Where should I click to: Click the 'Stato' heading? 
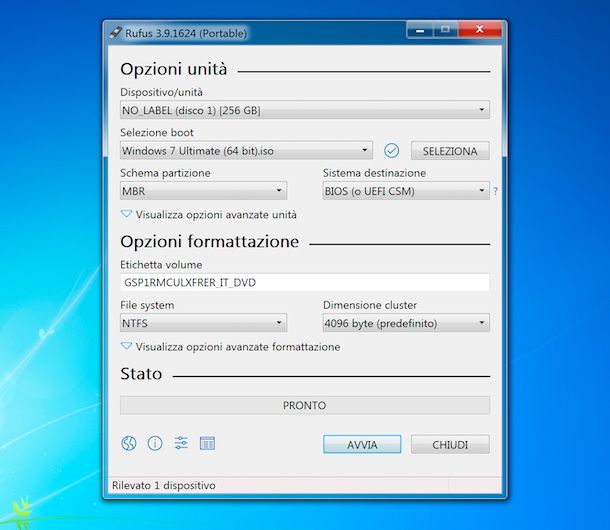click(x=141, y=374)
